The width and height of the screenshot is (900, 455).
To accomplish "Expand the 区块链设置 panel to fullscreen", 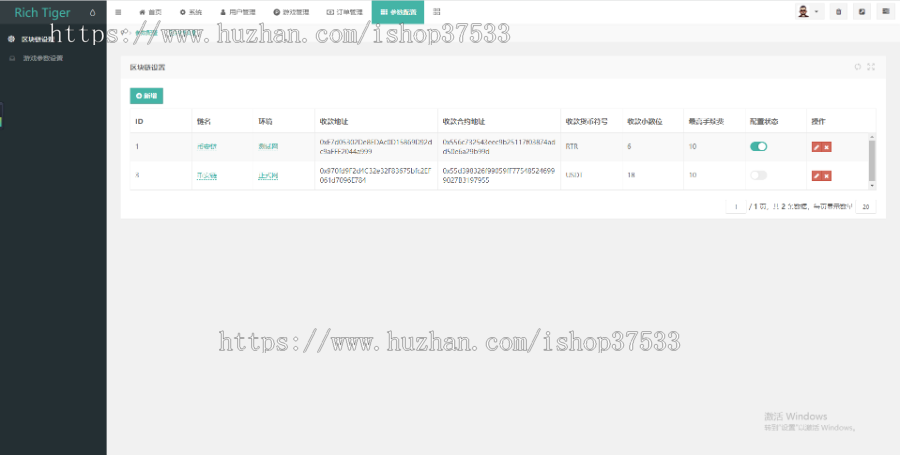I will (871, 67).
